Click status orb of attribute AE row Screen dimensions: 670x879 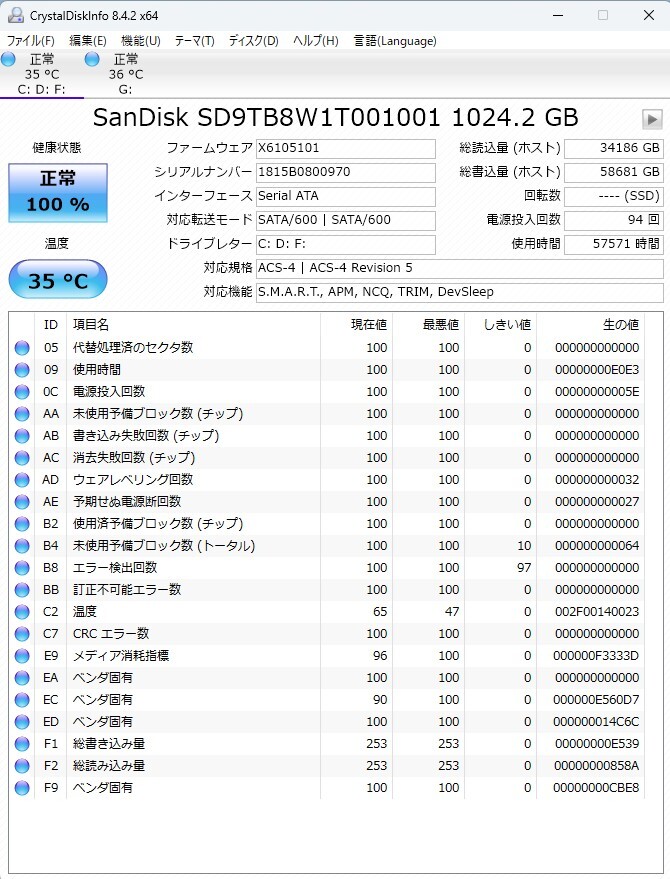tap(22, 502)
